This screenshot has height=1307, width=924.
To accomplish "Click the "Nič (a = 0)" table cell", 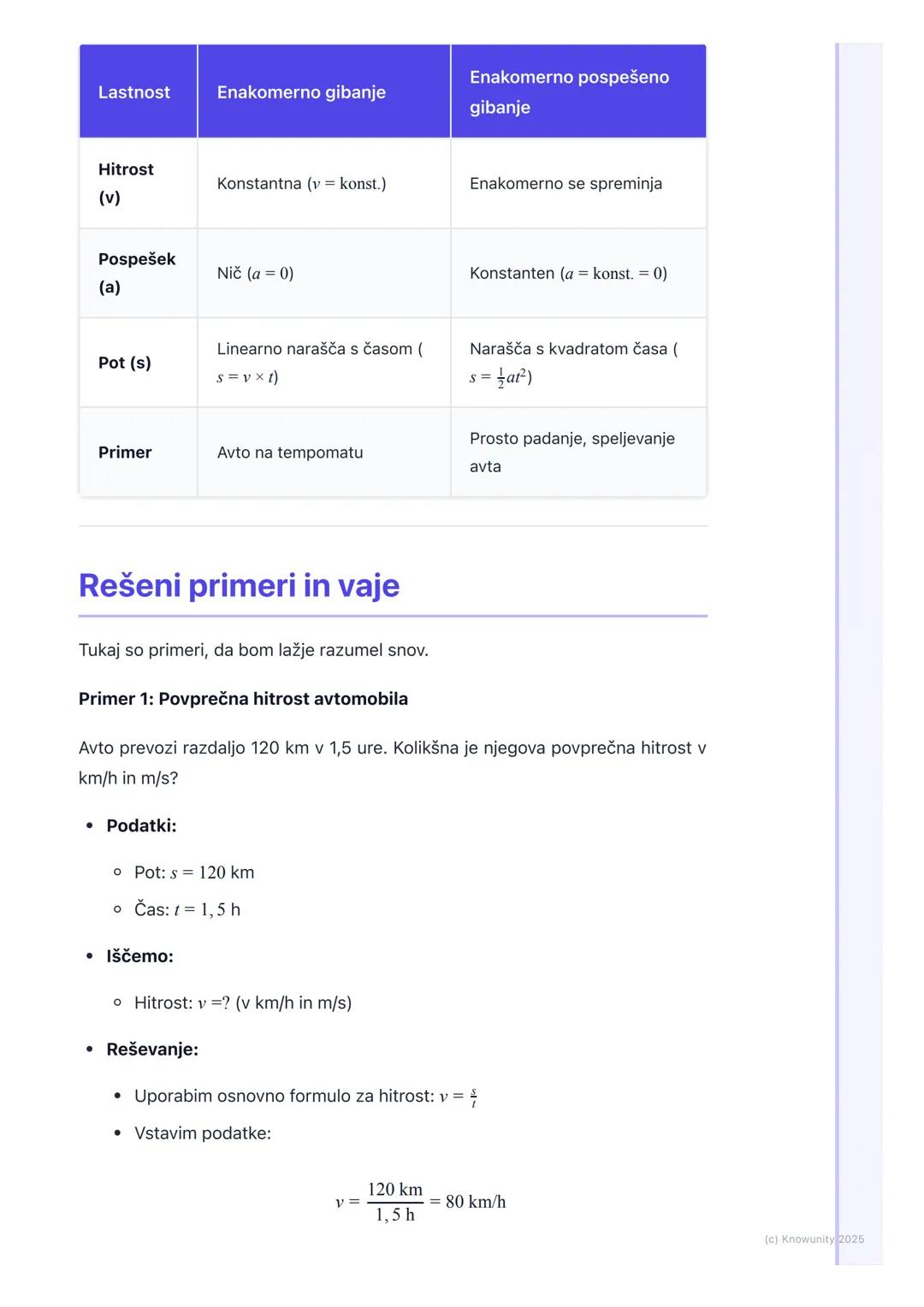I will (255, 273).
